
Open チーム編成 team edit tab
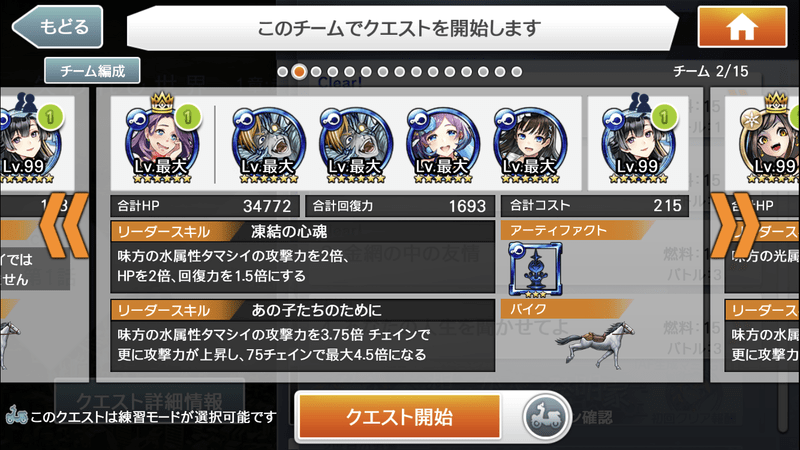tap(92, 70)
